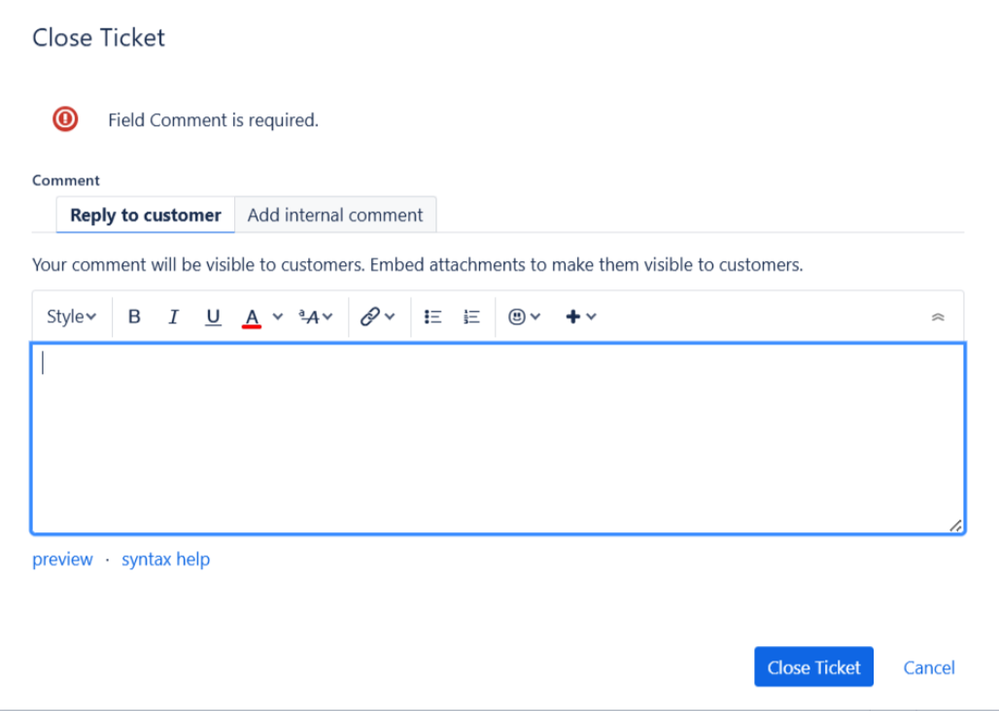Toggle bold formatting in the comment toolbar
This screenshot has height=711, width=999.
134,317
